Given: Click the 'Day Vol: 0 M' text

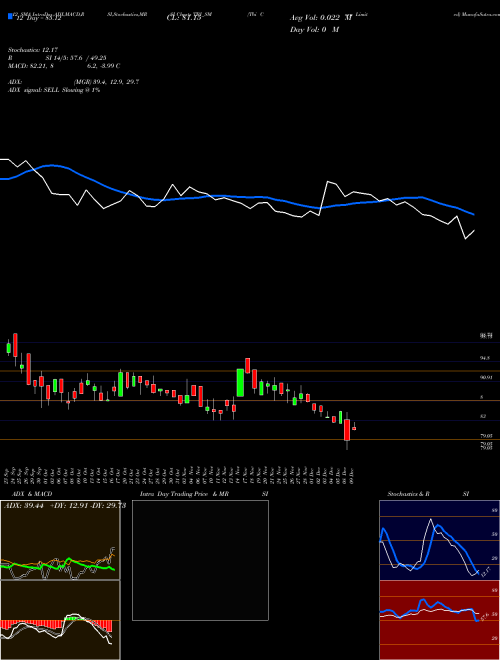Looking at the screenshot, I should click(314, 30).
